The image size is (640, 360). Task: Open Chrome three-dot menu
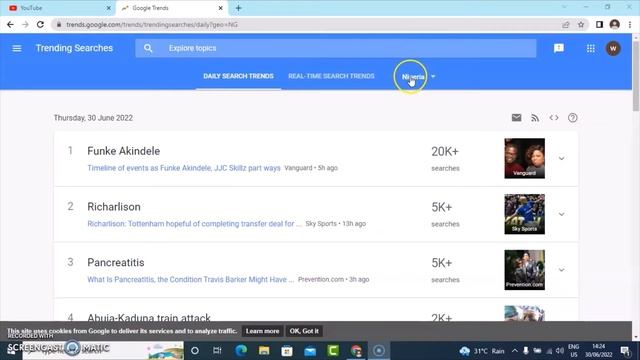tap(630, 24)
